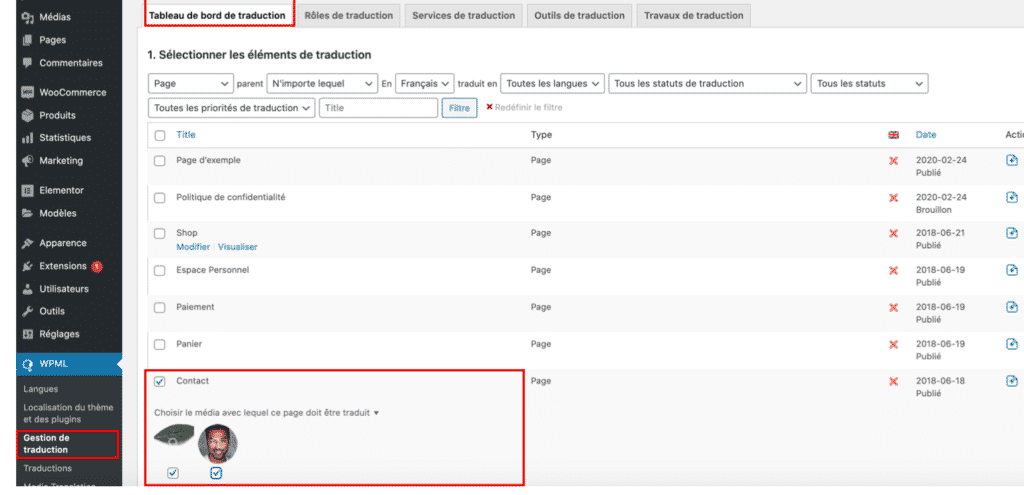Open the Tous les statuts dropdown

click(x=869, y=84)
